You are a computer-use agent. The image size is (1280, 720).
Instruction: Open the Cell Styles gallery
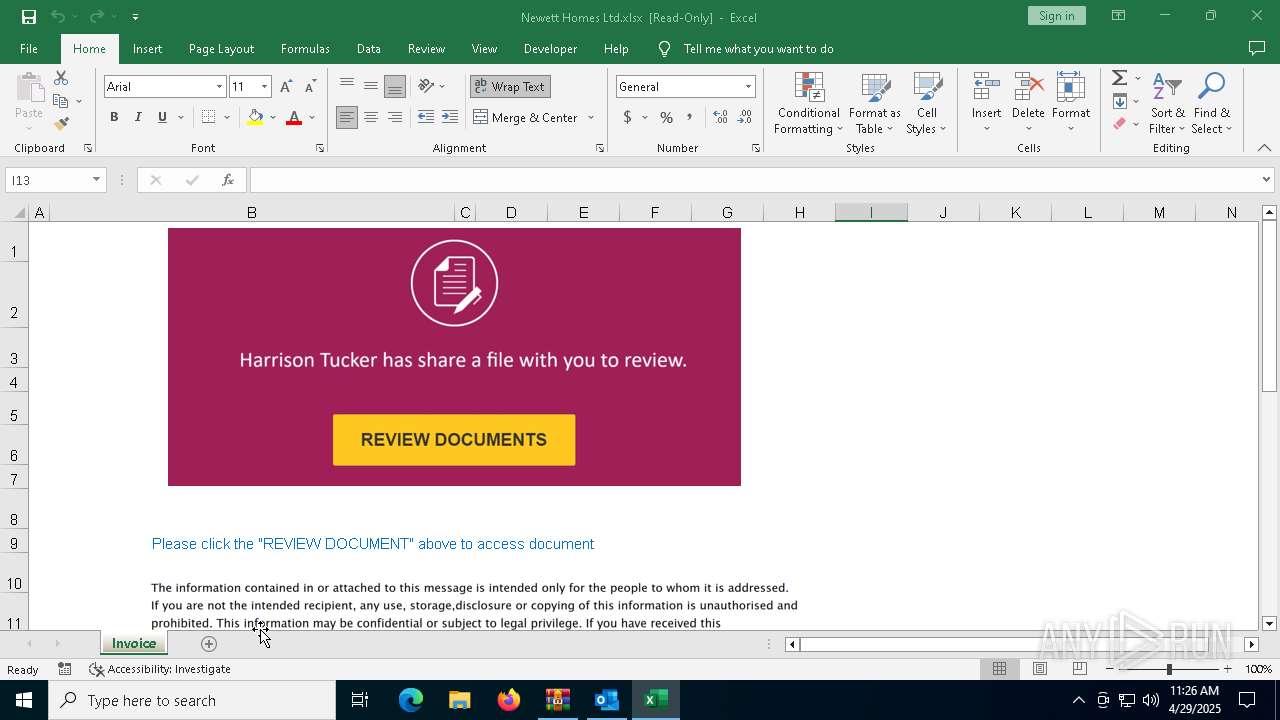pyautogui.click(x=926, y=103)
